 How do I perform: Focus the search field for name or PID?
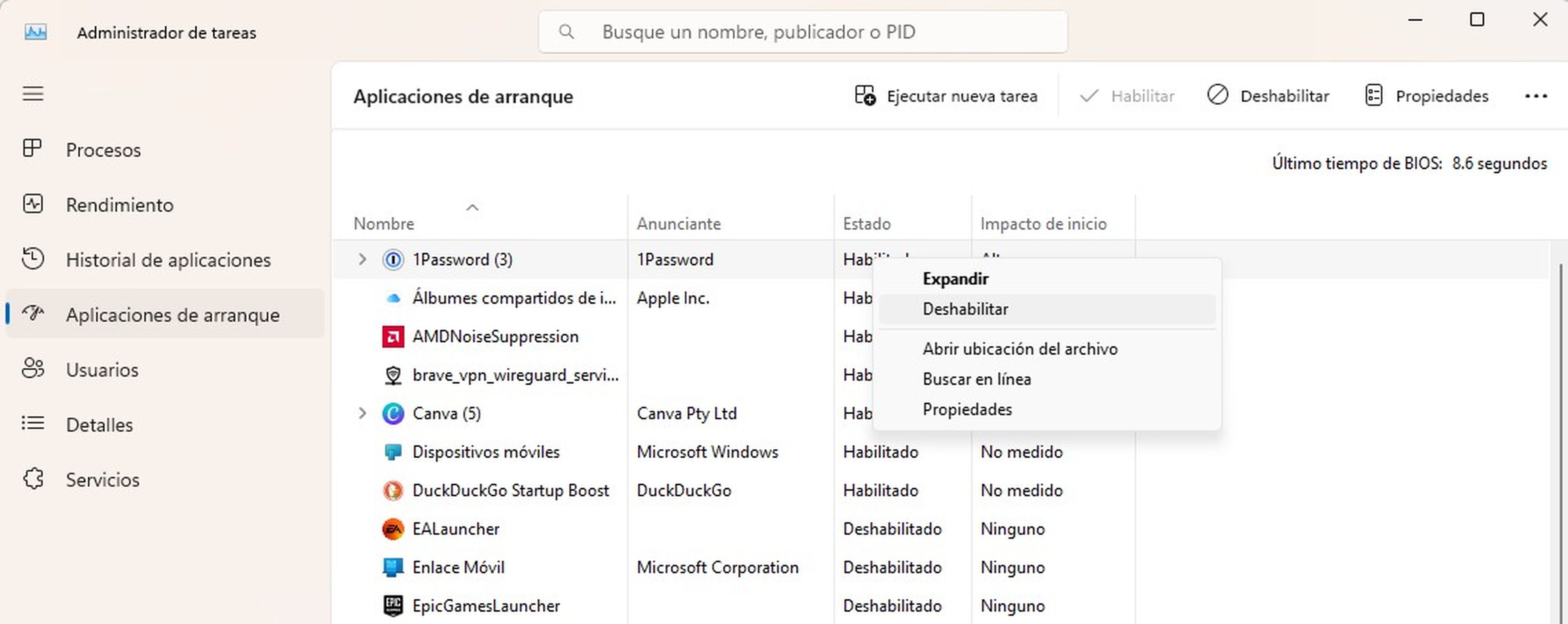point(802,31)
